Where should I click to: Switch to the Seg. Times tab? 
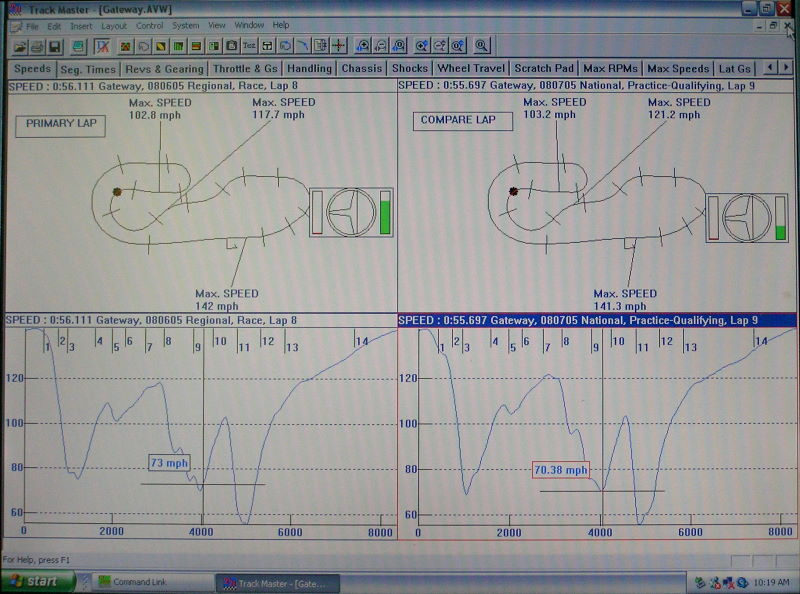88,69
